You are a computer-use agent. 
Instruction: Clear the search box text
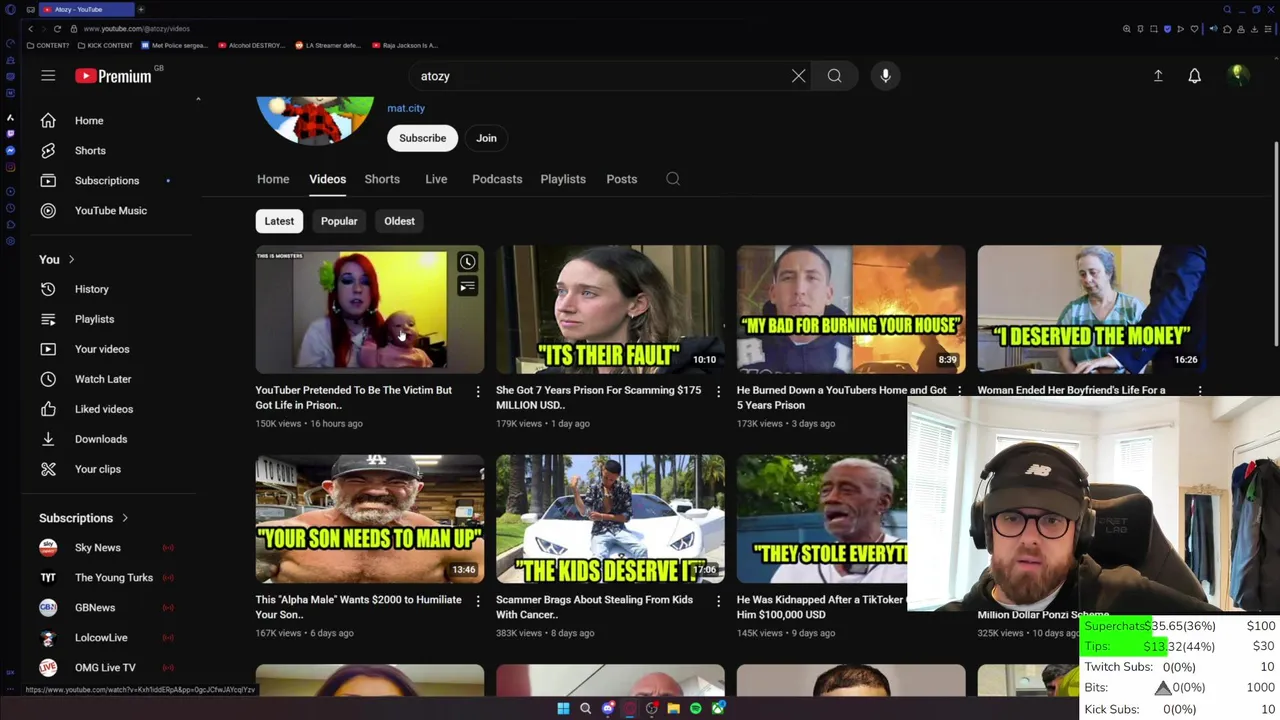click(x=798, y=76)
